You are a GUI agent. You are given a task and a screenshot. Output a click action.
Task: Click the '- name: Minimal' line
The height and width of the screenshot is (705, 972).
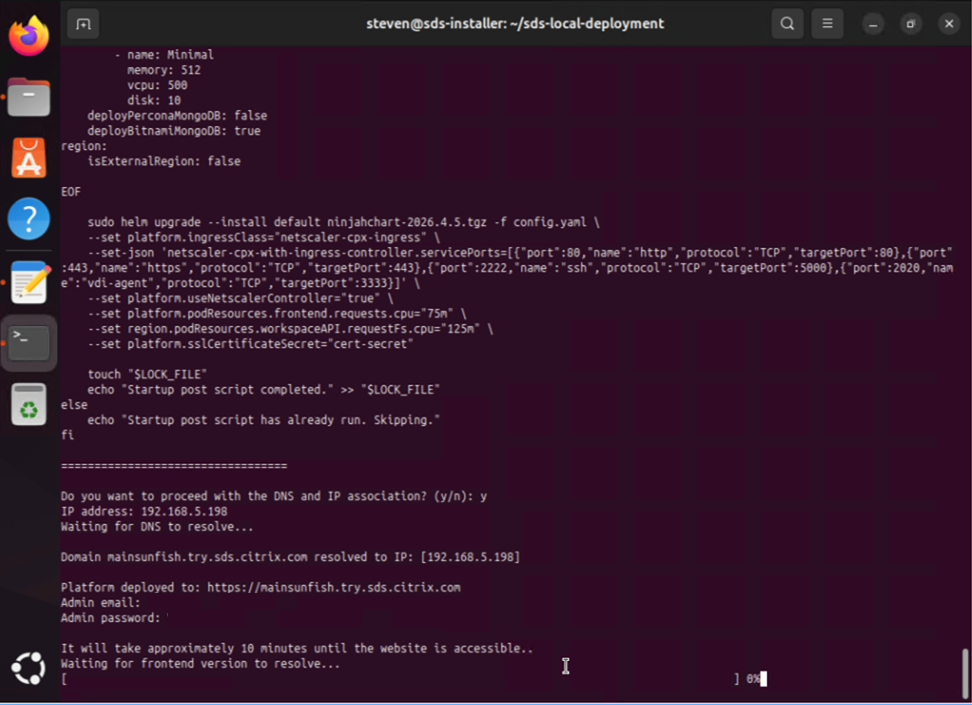pos(164,55)
